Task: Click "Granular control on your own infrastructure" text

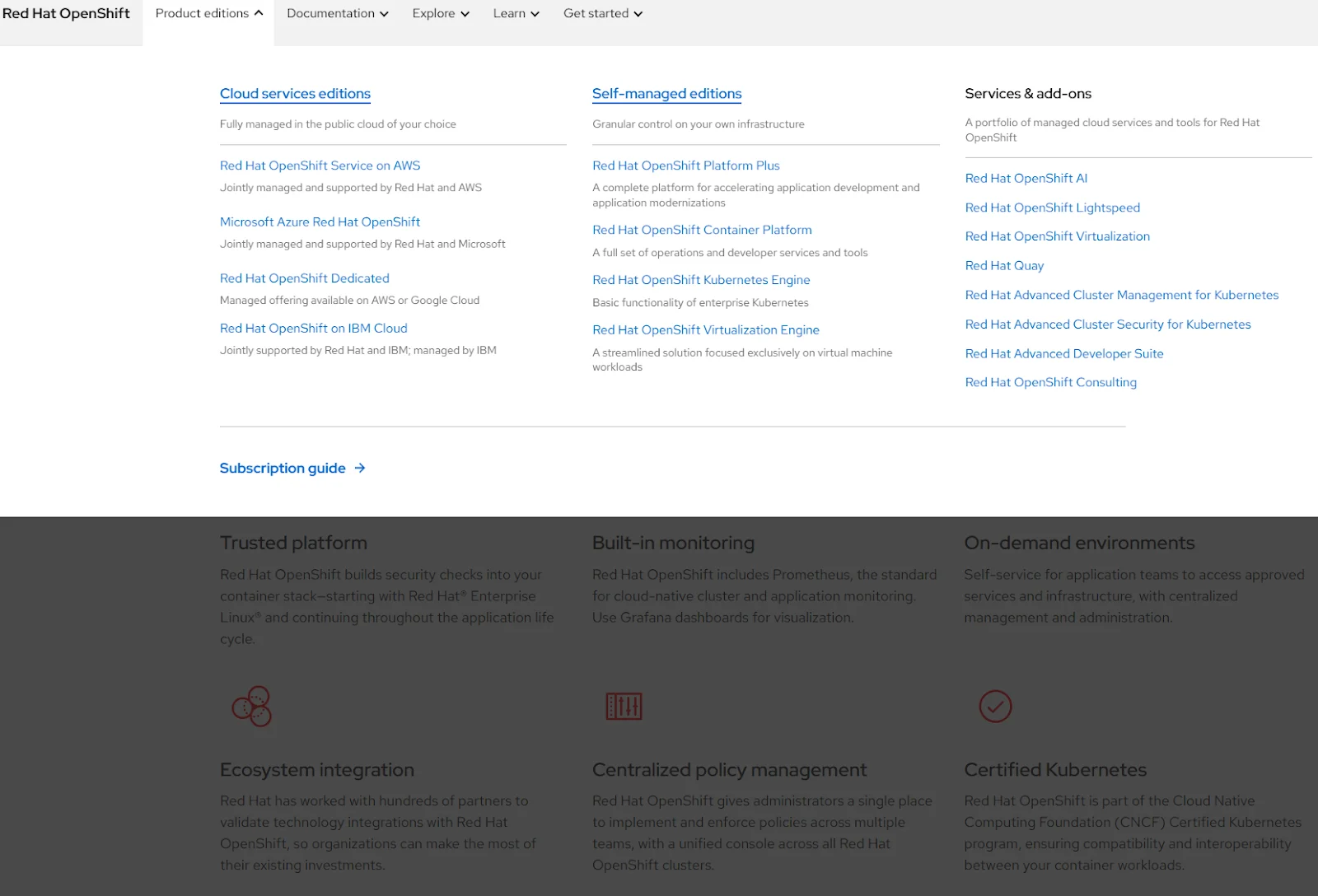Action: coord(698,124)
